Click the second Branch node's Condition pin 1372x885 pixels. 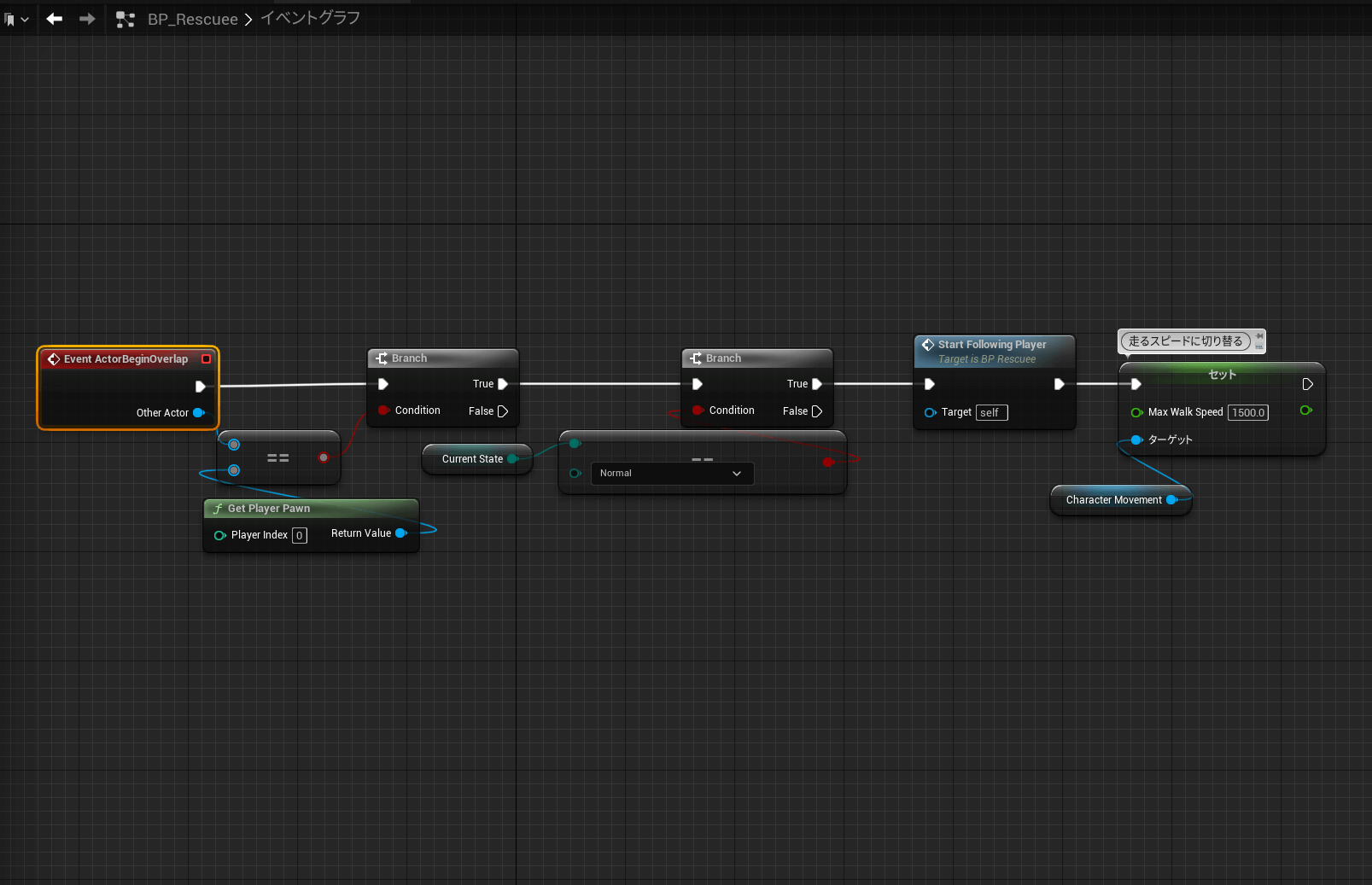[x=698, y=410]
